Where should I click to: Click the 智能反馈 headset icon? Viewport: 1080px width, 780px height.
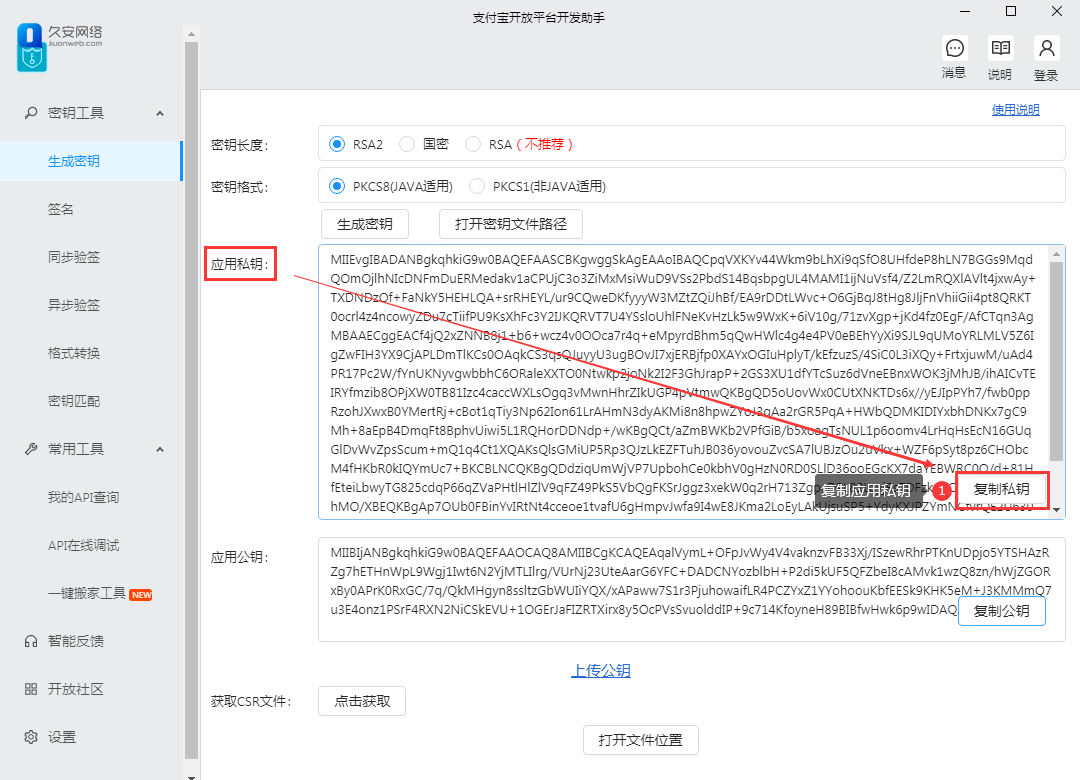click(31, 642)
